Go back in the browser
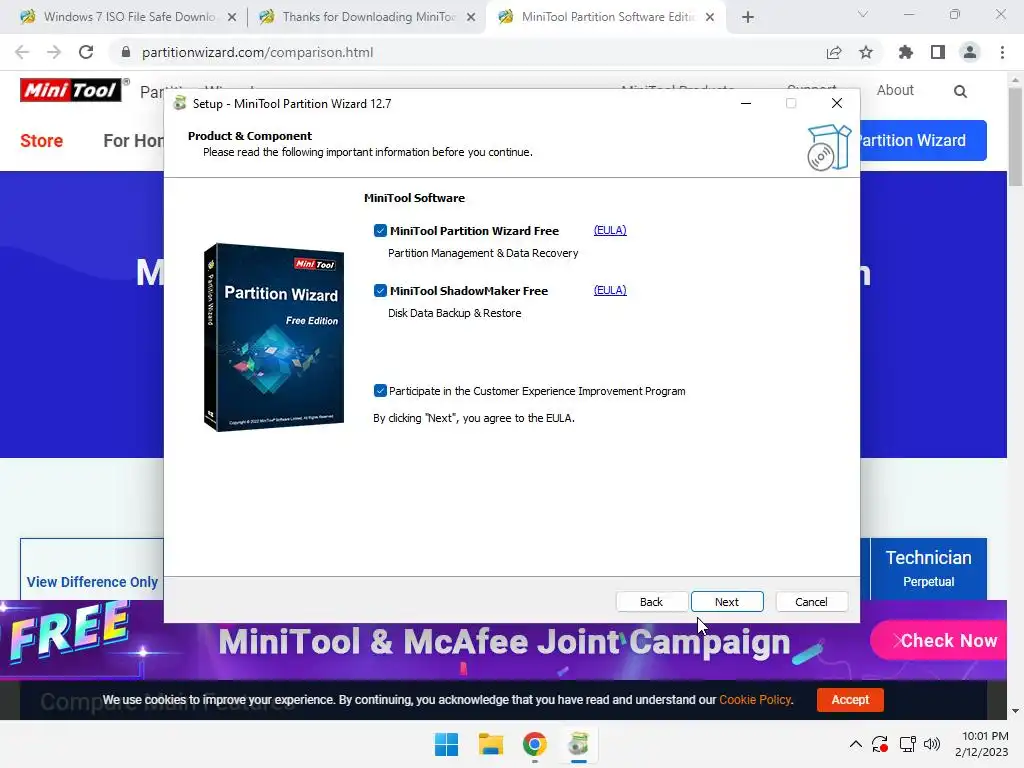 tap(22, 52)
